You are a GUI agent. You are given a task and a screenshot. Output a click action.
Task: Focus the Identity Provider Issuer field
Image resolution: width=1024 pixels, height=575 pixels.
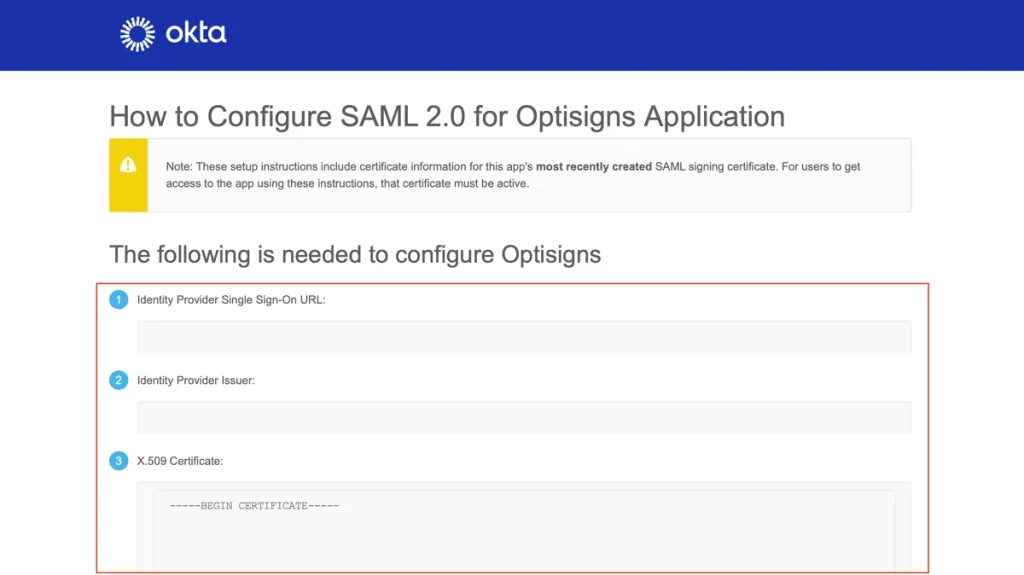pos(523,417)
